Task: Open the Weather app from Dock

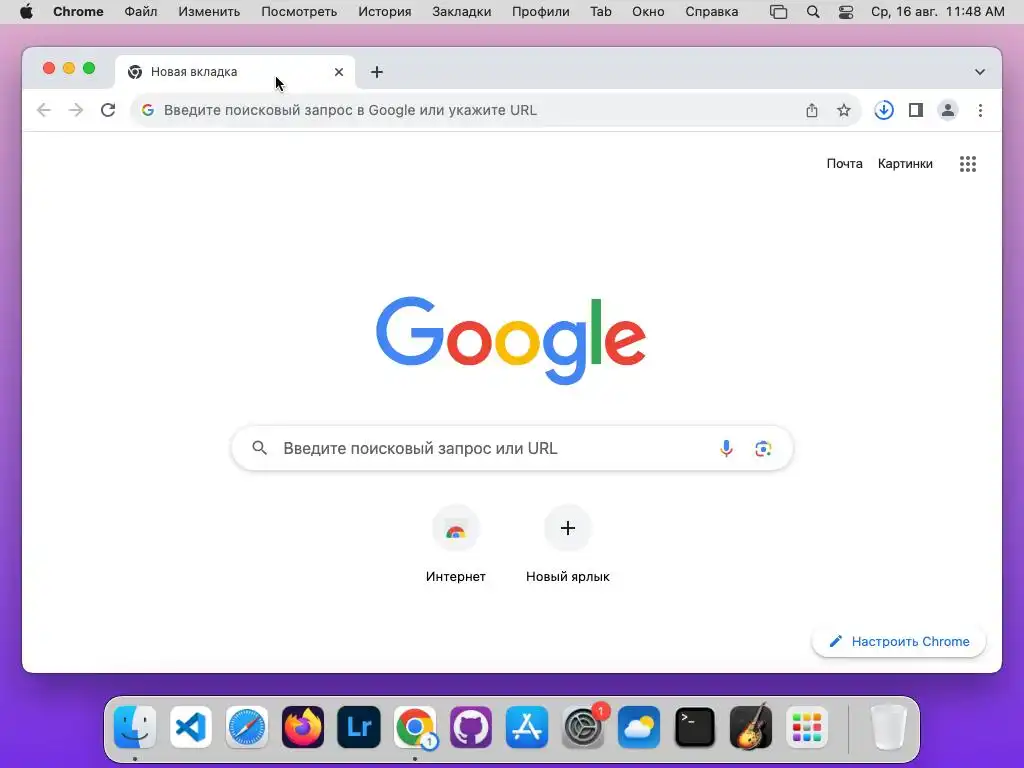Action: coord(639,727)
